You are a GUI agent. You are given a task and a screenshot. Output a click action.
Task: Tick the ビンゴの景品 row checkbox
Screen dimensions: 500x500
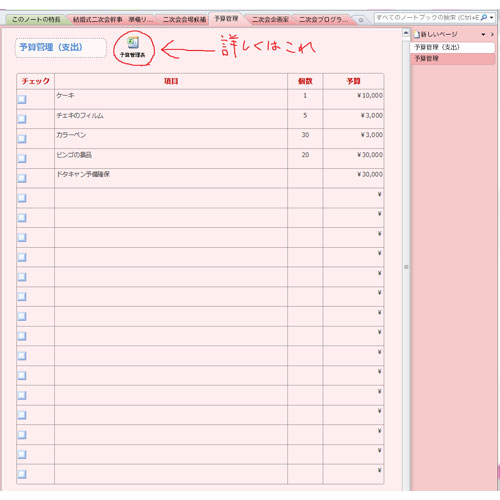click(x=22, y=158)
